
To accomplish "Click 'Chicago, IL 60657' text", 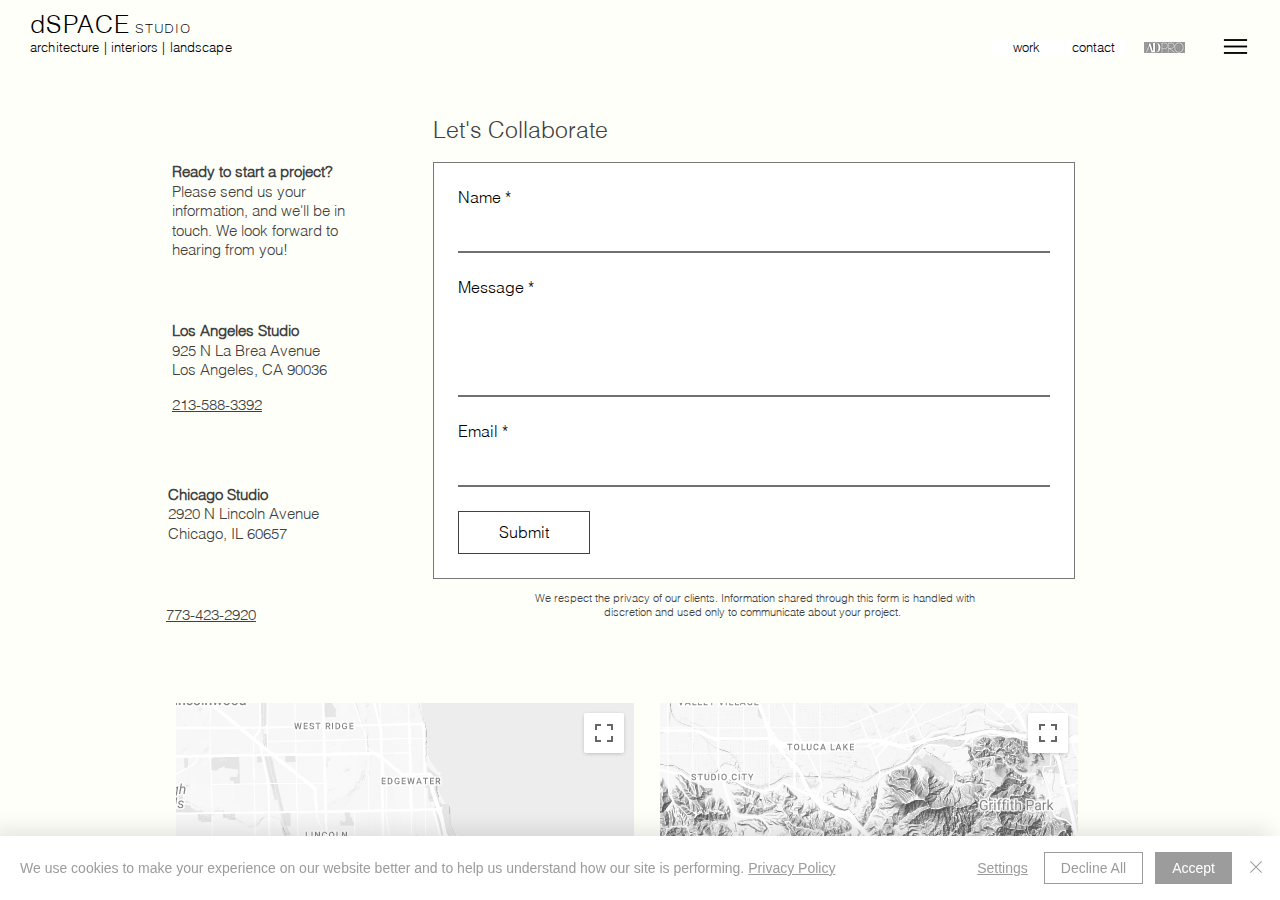I will [x=228, y=534].
